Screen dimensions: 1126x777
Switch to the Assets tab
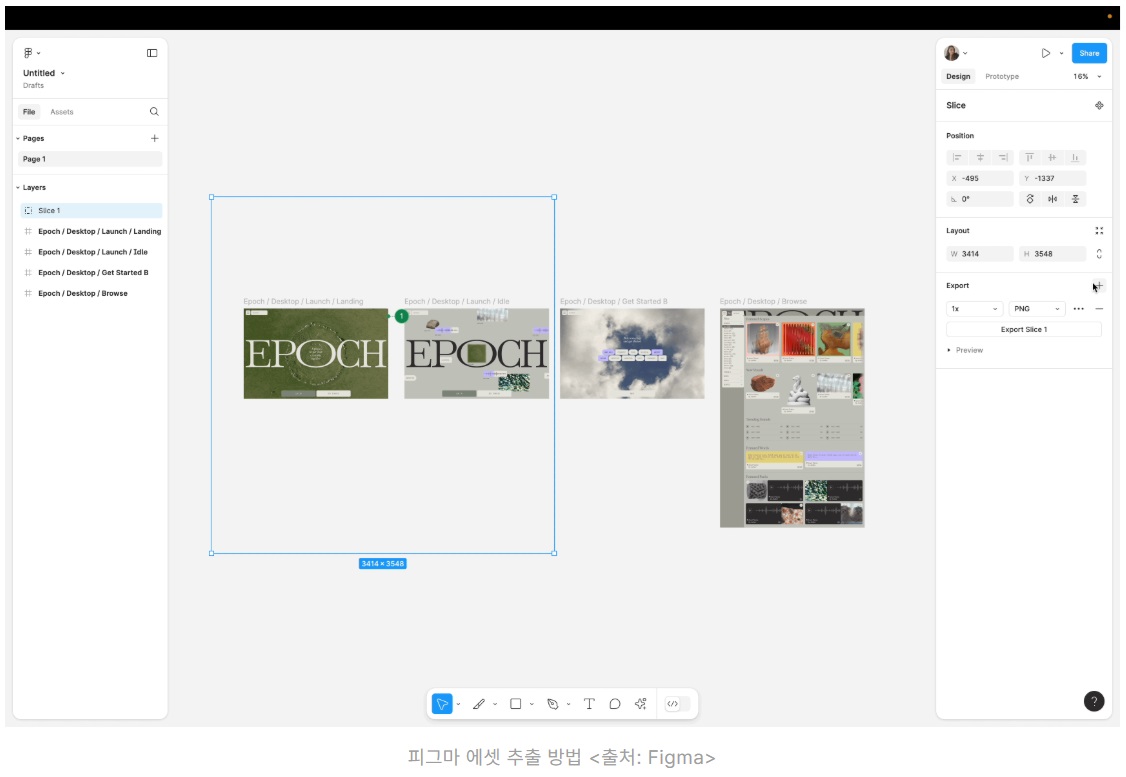coord(62,112)
